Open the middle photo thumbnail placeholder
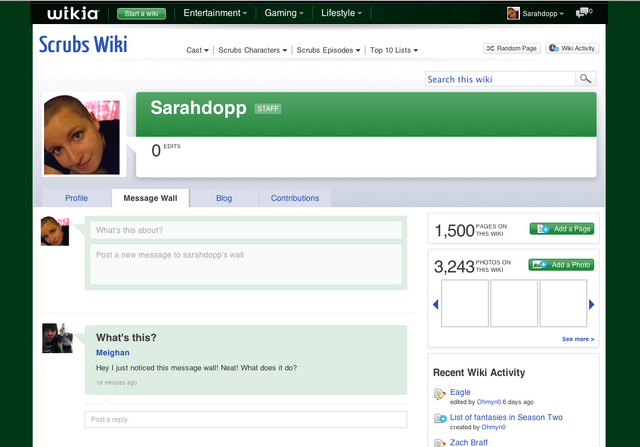Viewport: 640px width, 447px height. coord(514,303)
